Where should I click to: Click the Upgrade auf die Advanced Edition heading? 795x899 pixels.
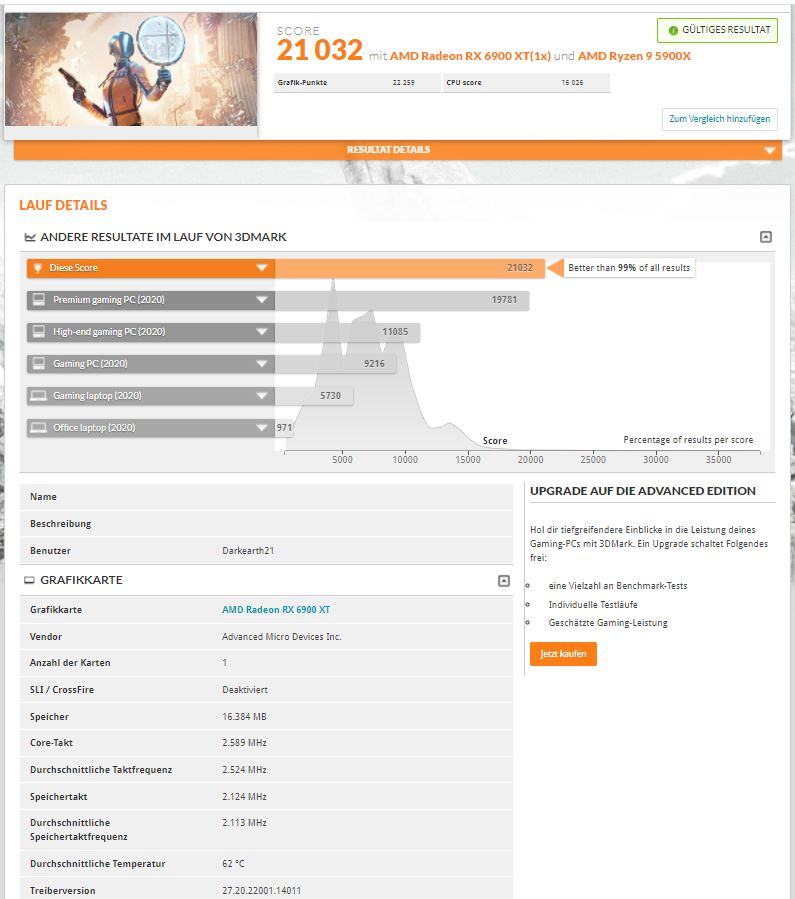[x=643, y=491]
